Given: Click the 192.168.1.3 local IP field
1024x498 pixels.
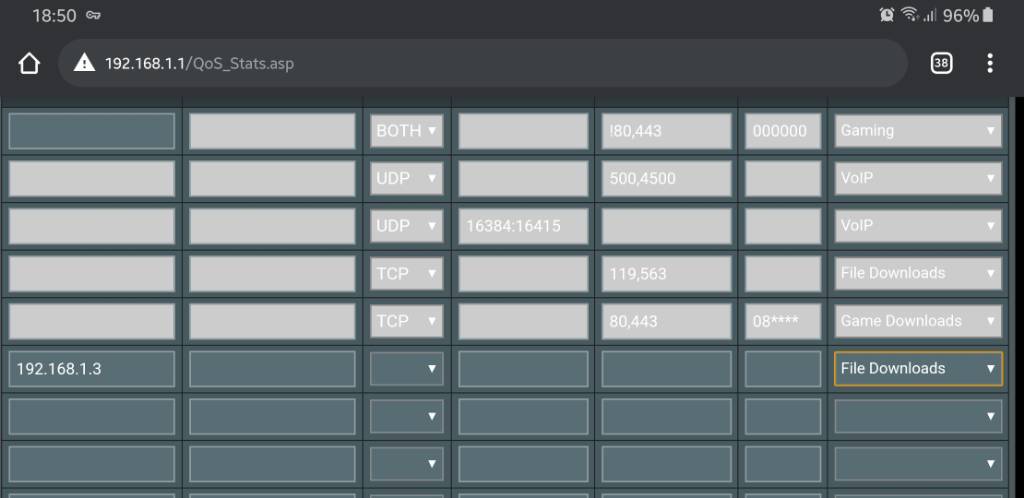Looking at the screenshot, I should [x=91, y=369].
